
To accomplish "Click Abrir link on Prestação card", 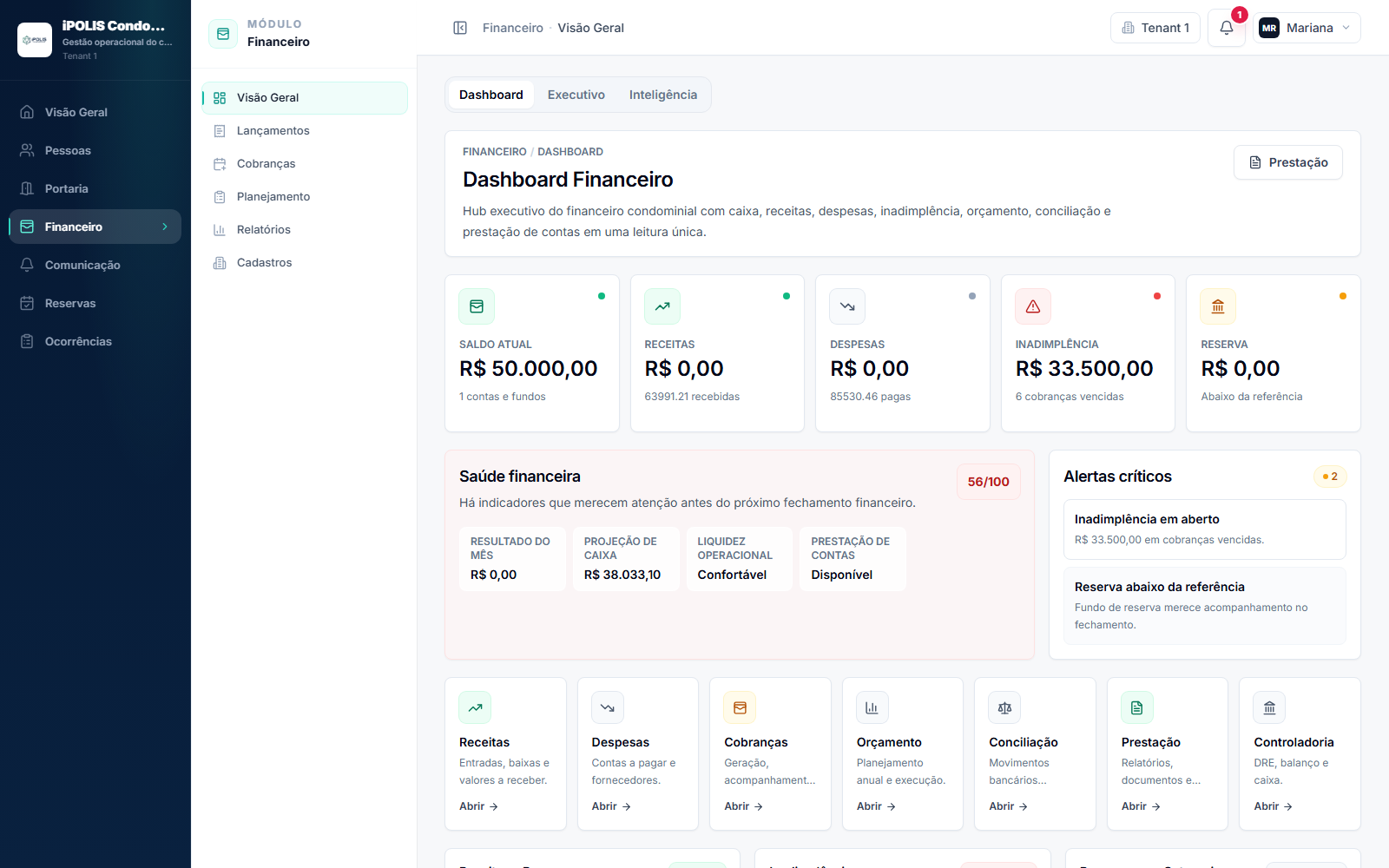I will tap(1141, 806).
